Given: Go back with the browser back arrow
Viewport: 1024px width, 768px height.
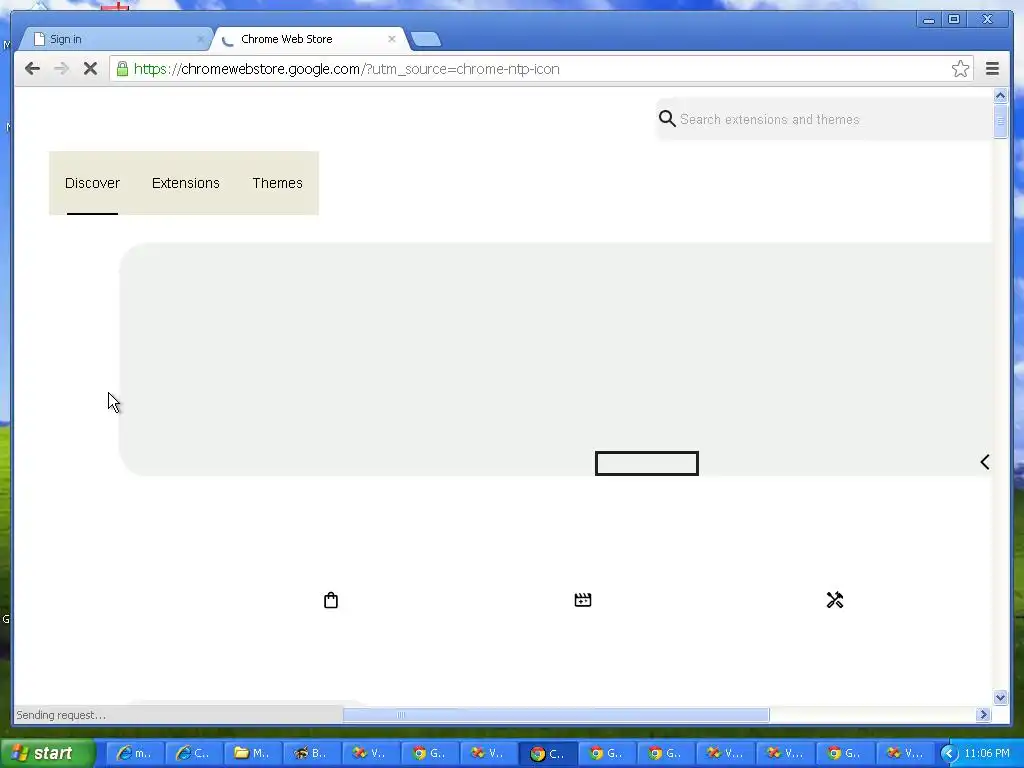Looking at the screenshot, I should 32,69.
